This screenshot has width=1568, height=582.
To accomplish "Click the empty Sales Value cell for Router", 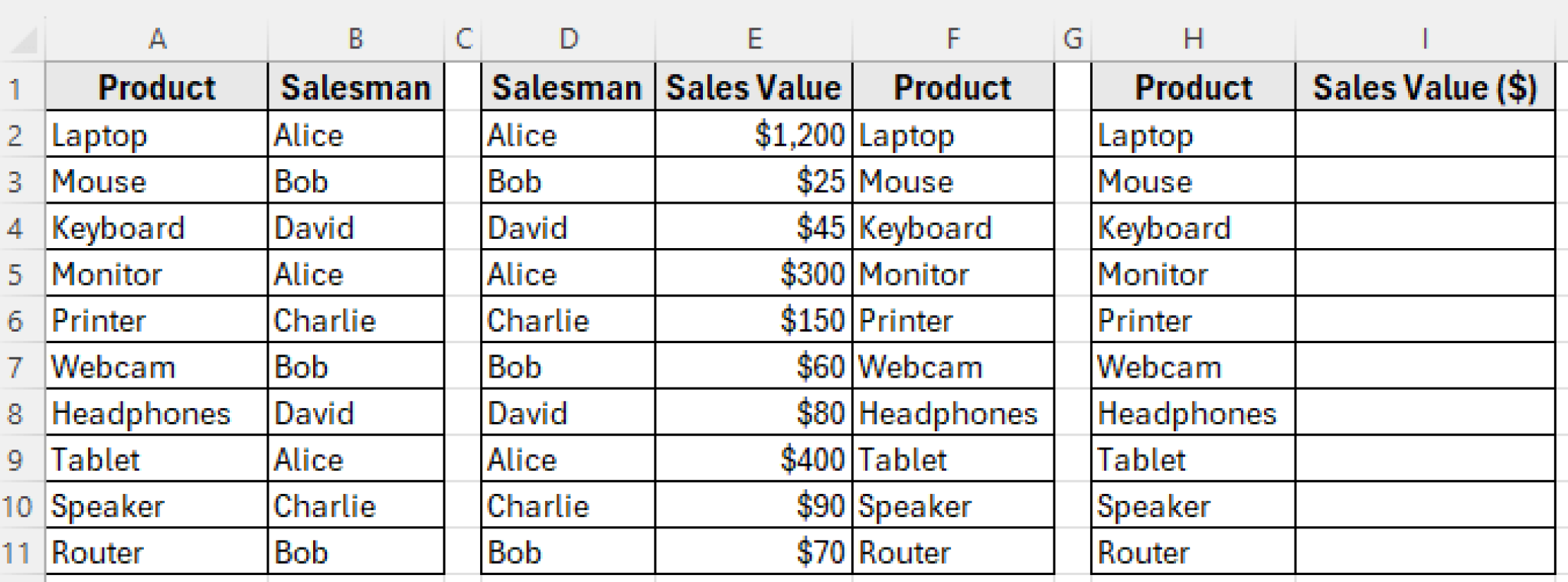I will pyautogui.click(x=1425, y=552).
